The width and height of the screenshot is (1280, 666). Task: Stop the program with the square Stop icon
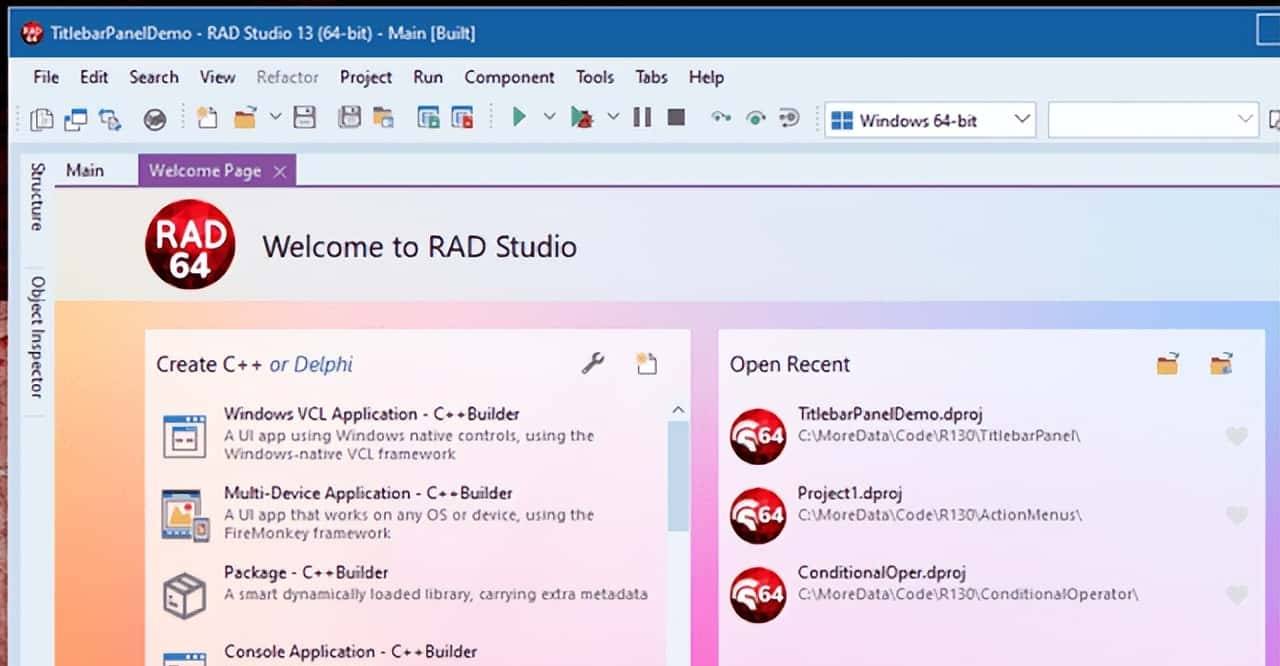point(676,118)
